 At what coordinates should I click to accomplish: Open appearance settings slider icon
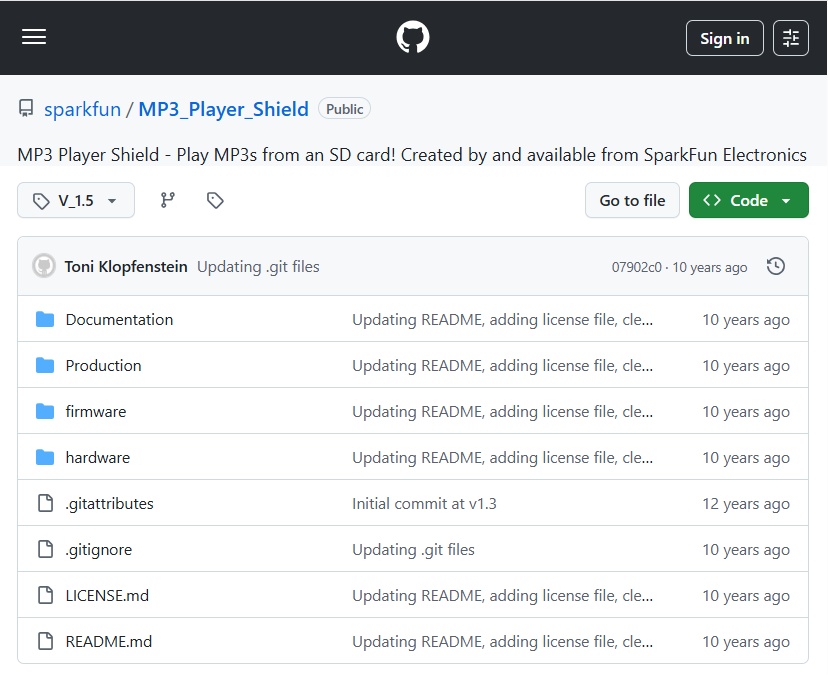[x=791, y=38]
